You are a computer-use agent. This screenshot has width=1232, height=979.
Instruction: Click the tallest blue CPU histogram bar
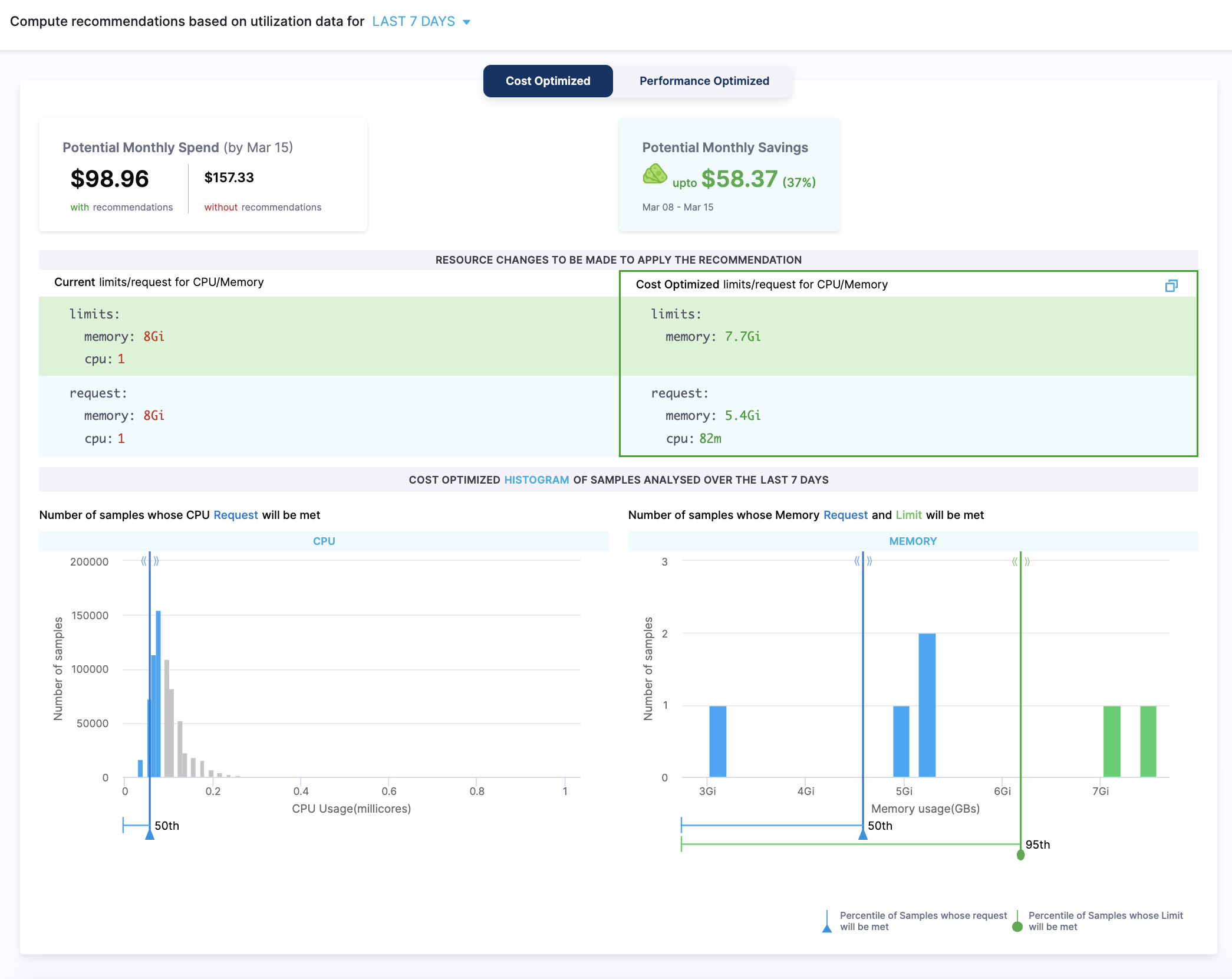[158, 694]
